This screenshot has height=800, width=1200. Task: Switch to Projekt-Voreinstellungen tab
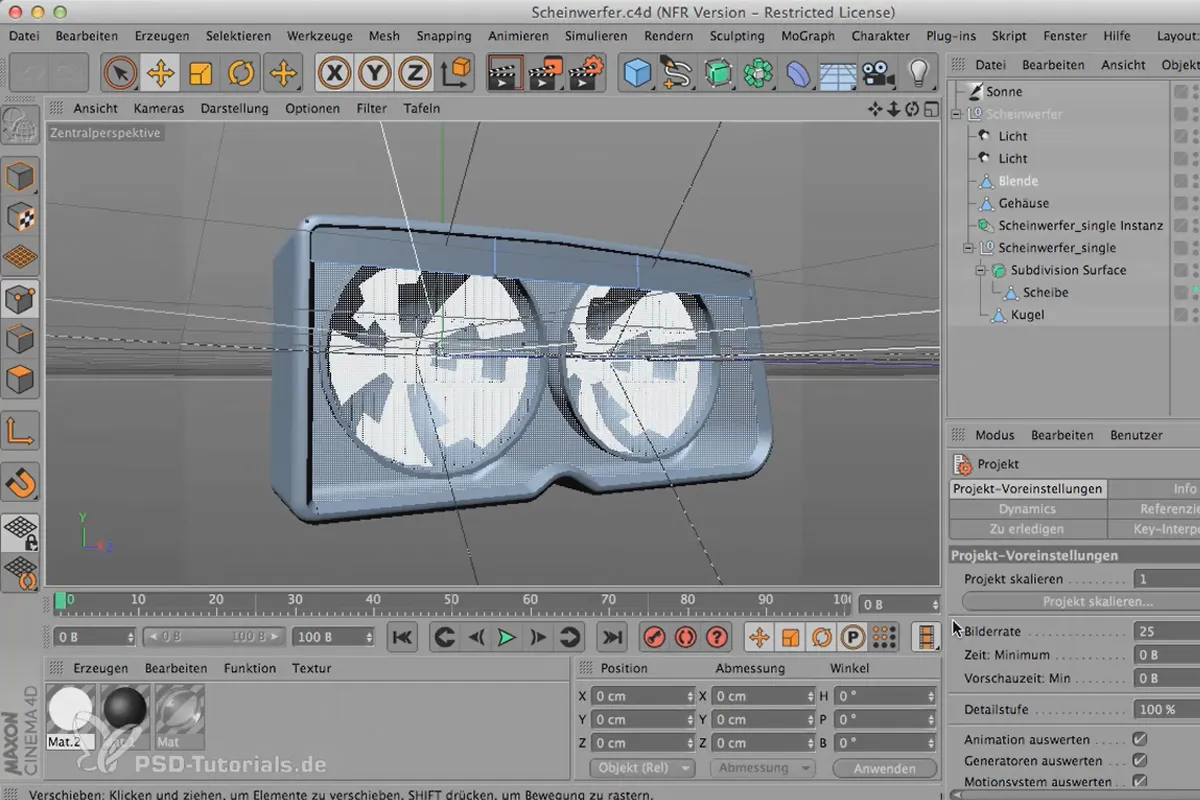(x=1028, y=489)
